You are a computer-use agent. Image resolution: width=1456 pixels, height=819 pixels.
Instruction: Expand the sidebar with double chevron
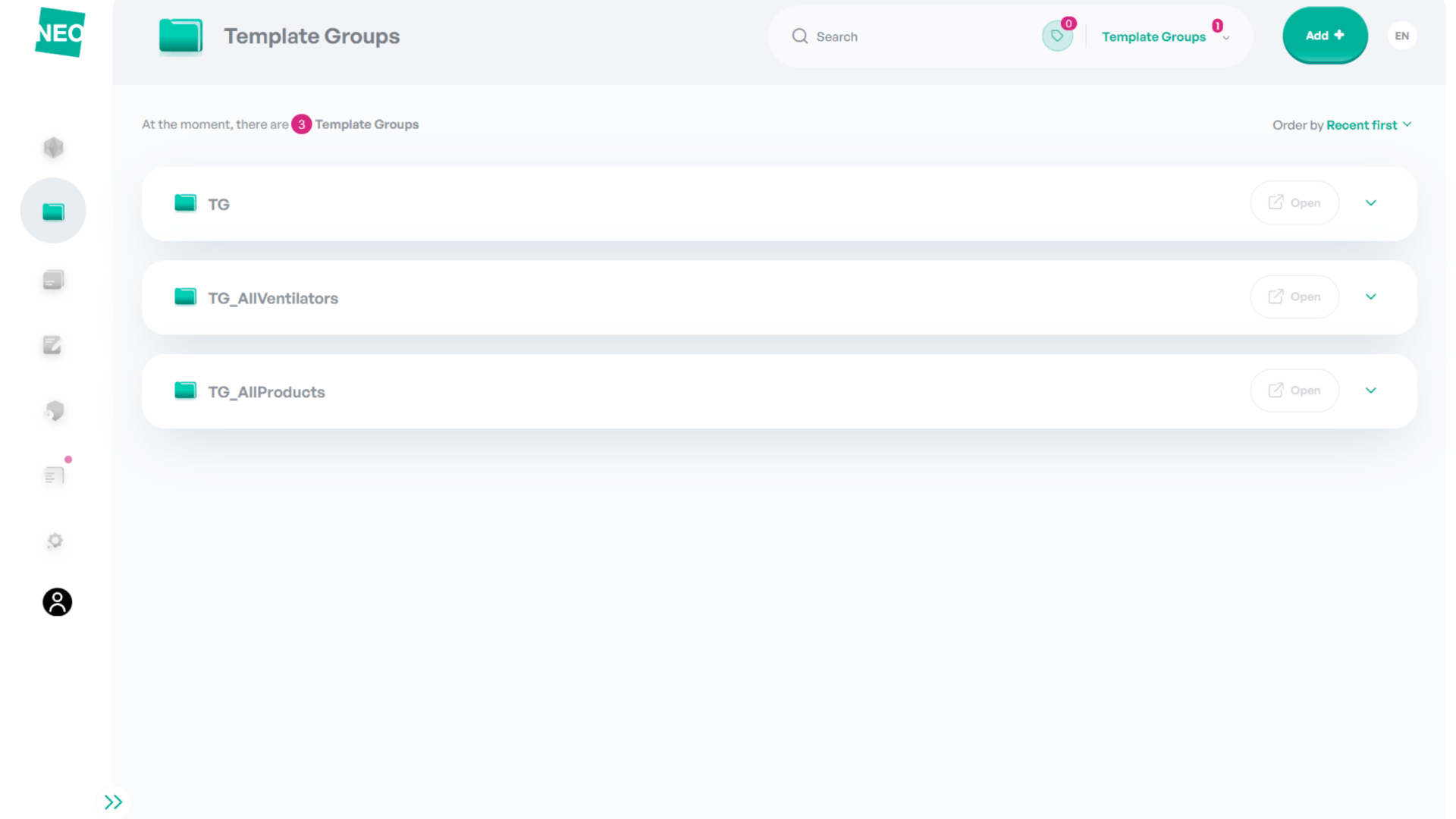point(113,802)
